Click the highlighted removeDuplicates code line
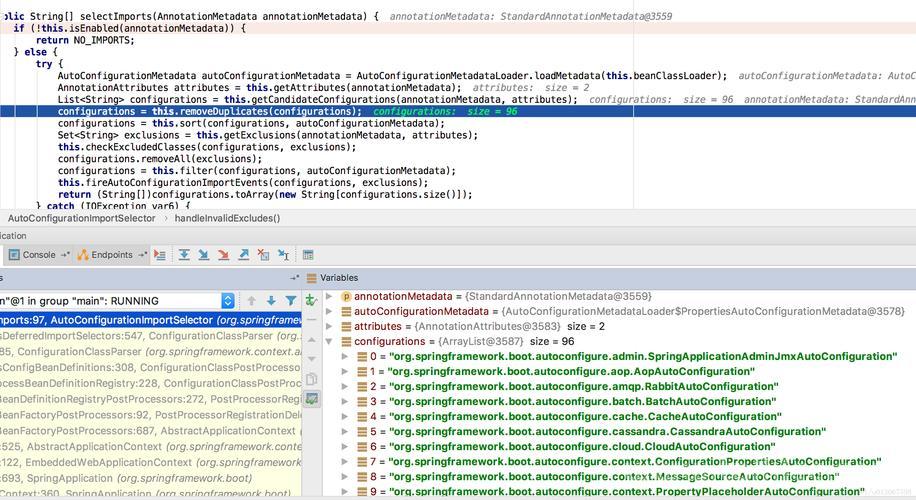Screen dimensions: 916x500 tap(458, 112)
